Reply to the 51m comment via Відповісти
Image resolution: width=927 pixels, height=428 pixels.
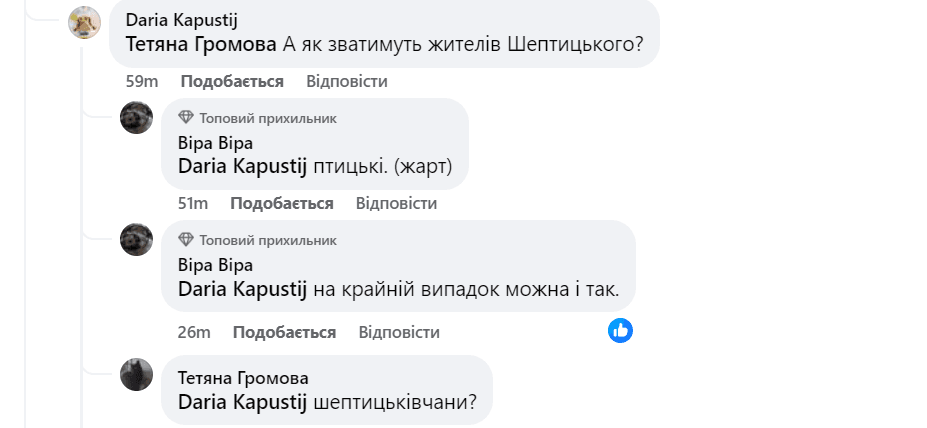click(x=396, y=203)
